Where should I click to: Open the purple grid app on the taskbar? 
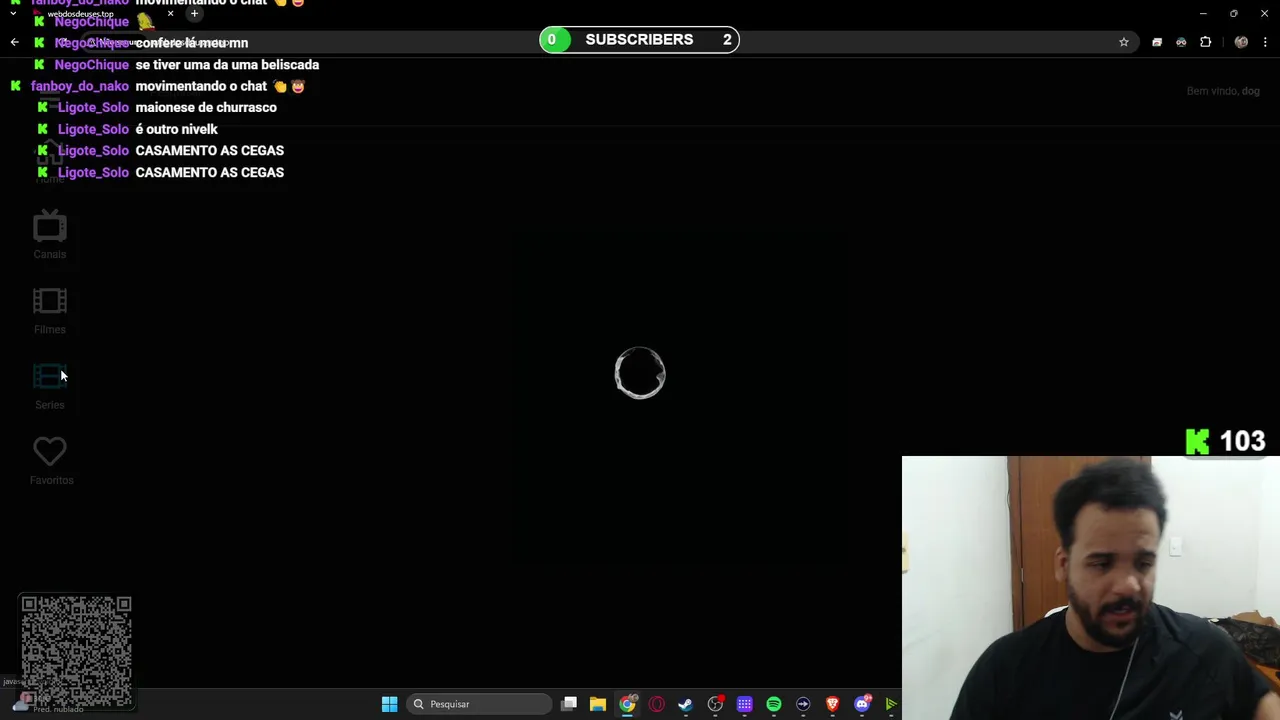point(744,704)
